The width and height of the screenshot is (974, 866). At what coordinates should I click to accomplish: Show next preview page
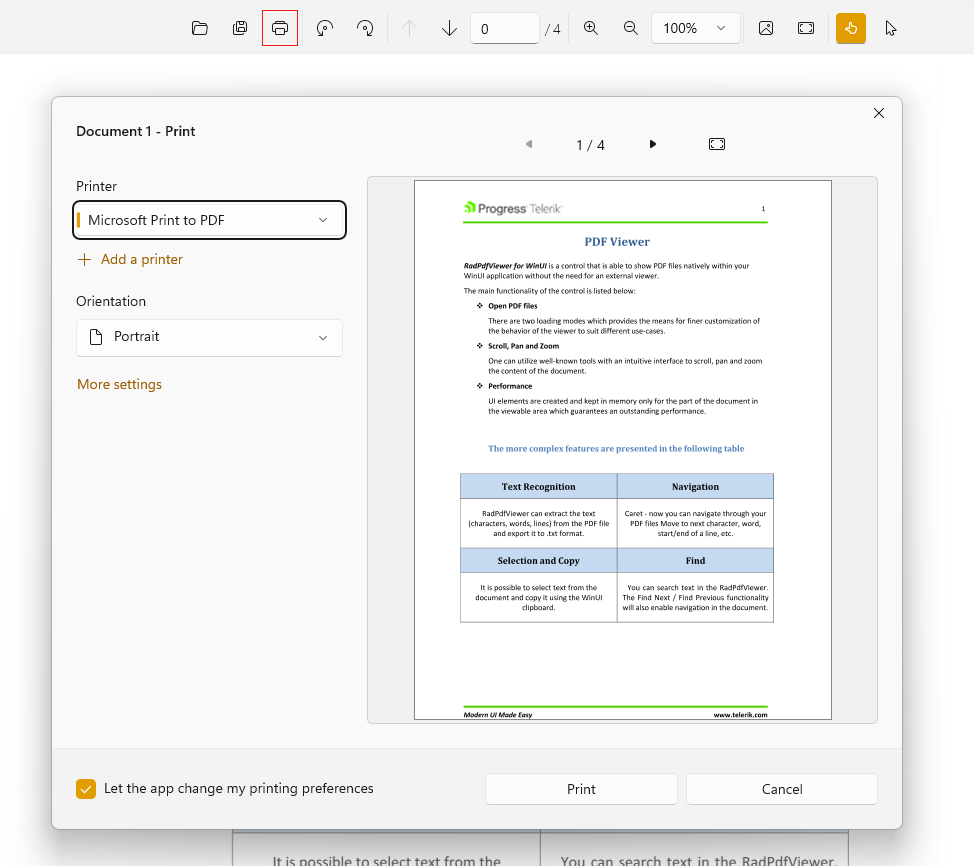click(652, 144)
